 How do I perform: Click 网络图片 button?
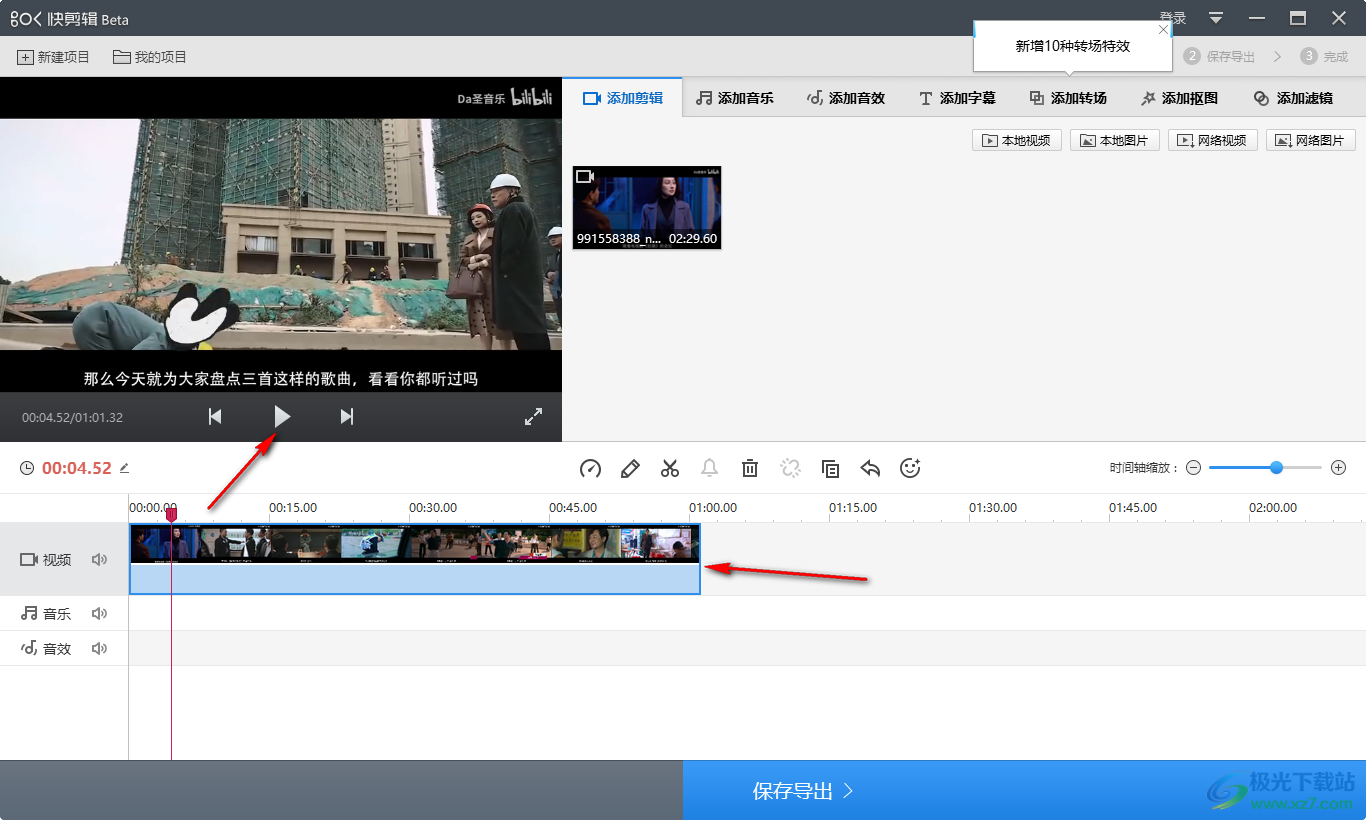point(1311,141)
